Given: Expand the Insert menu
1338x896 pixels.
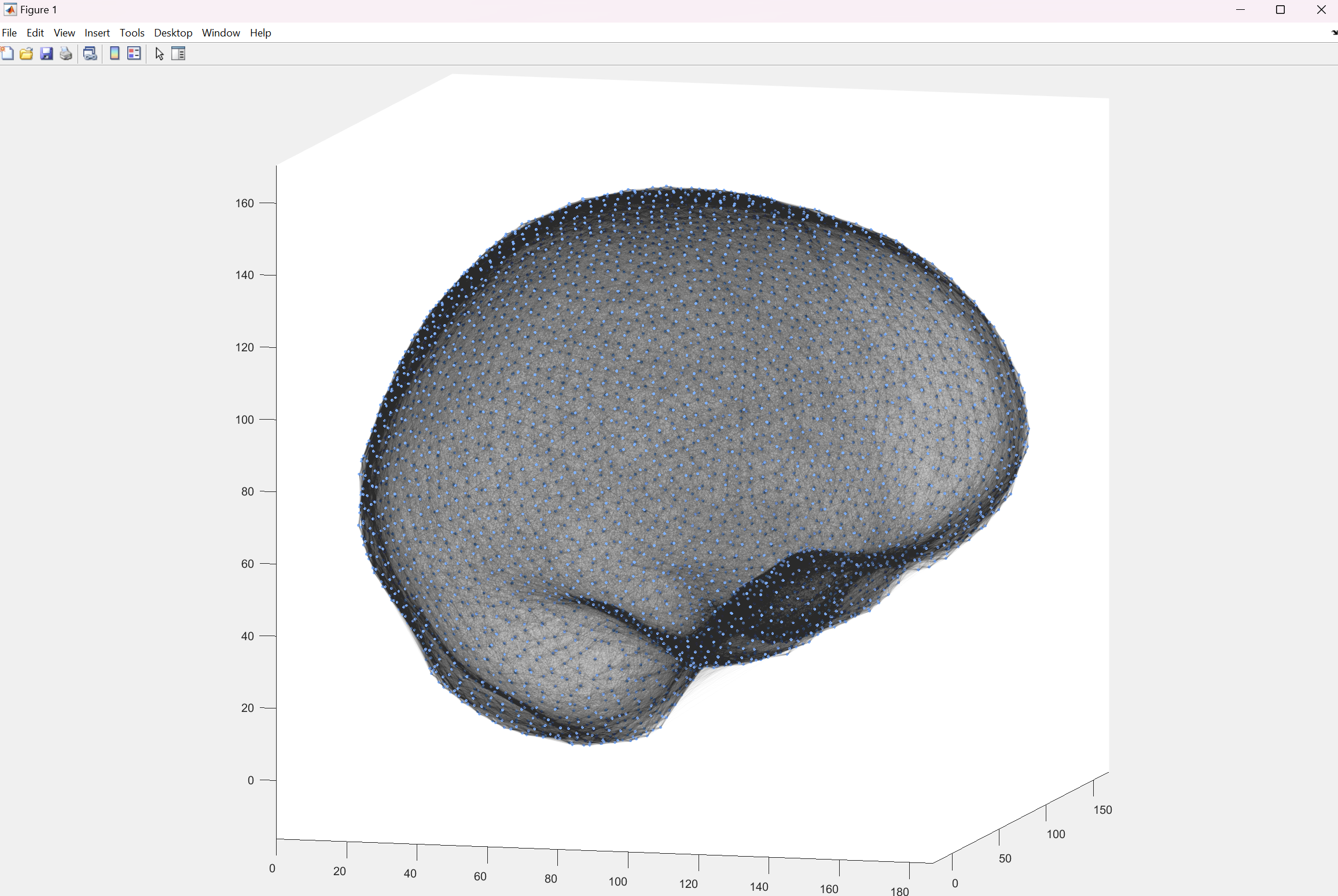Looking at the screenshot, I should coord(97,33).
